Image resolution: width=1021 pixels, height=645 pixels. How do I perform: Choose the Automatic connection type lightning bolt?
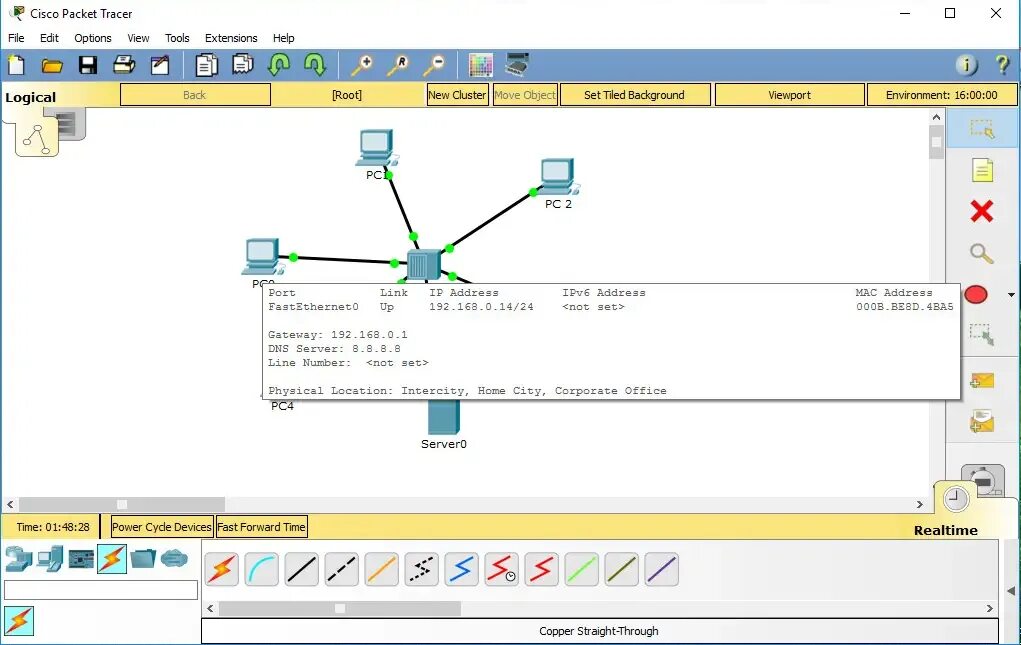coord(221,570)
